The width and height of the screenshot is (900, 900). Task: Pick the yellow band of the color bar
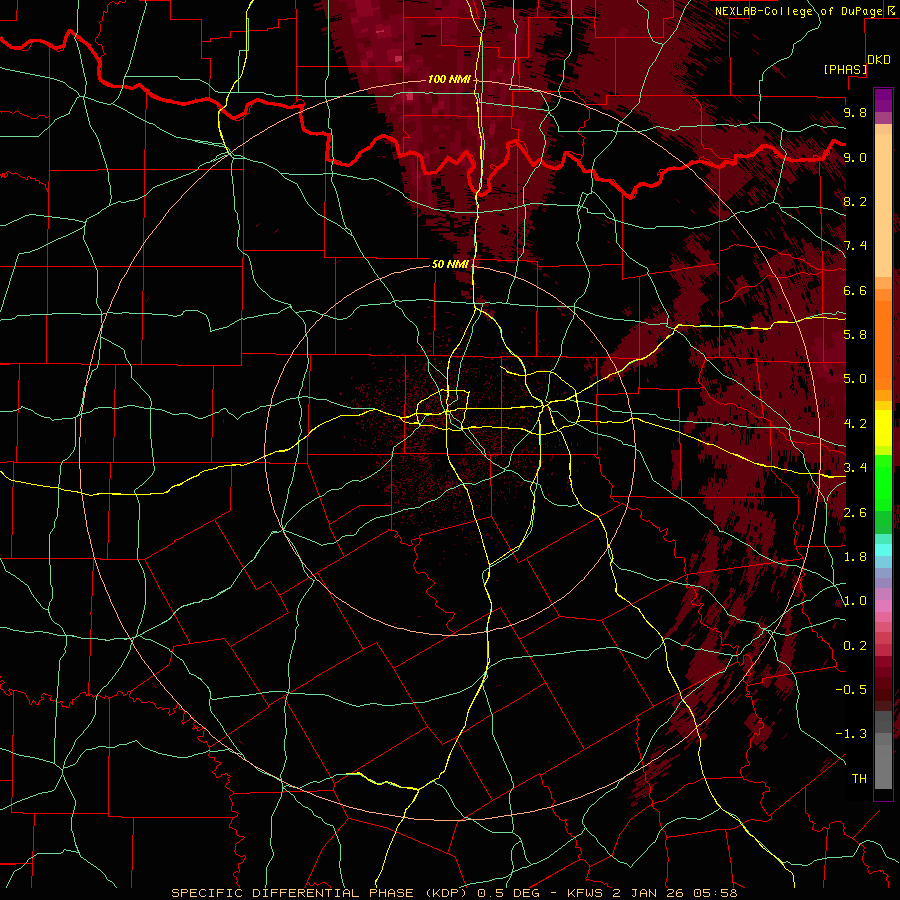click(883, 428)
